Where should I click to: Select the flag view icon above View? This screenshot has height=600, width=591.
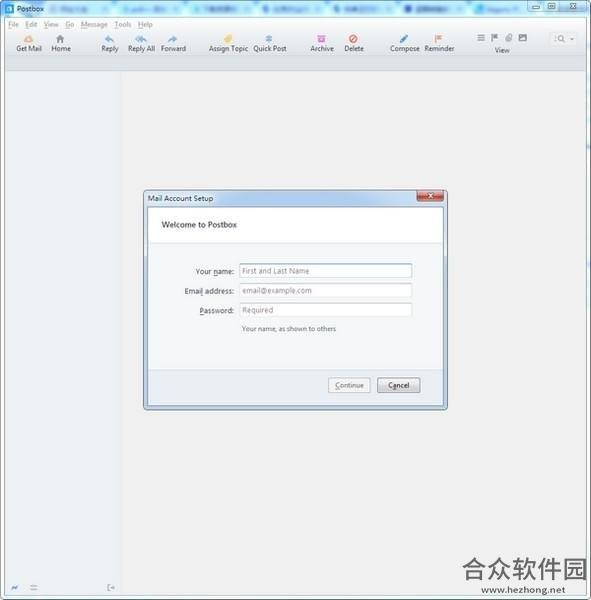coord(495,38)
